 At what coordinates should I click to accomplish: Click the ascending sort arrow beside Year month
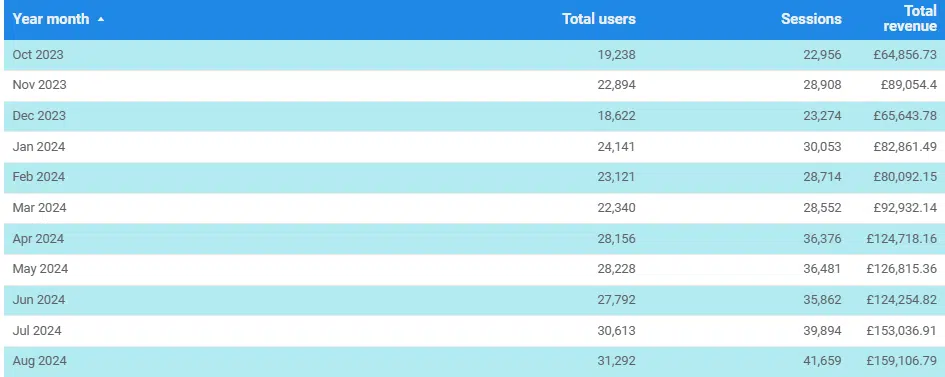(101, 19)
